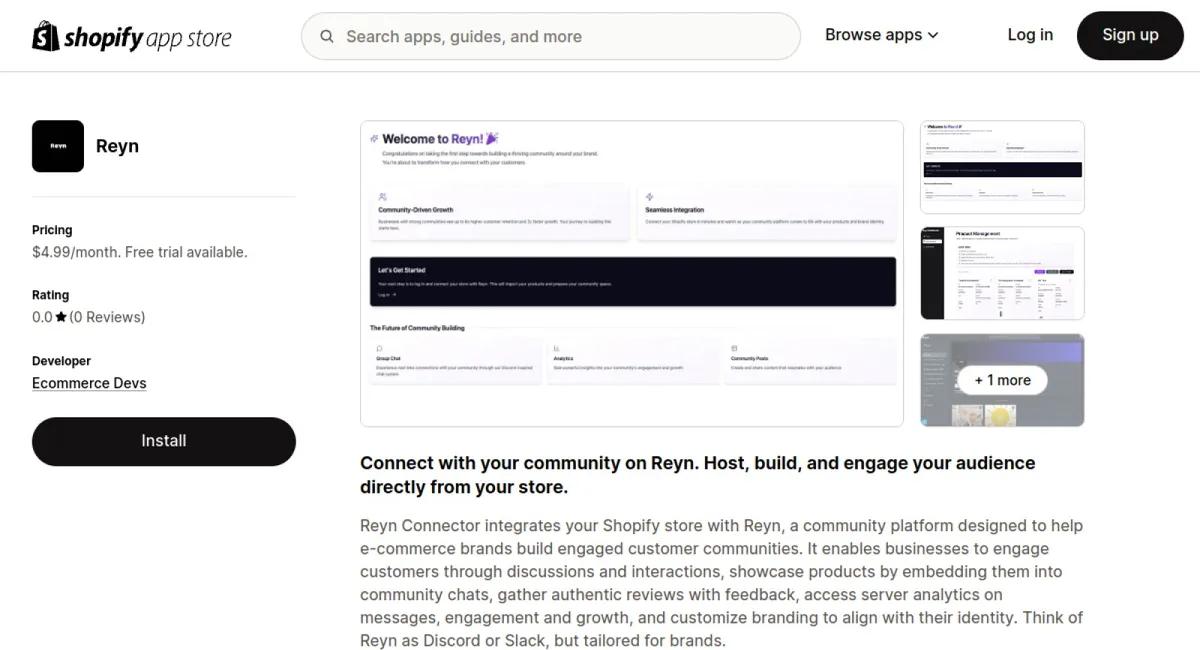Screen dimensions: 1200x650
Task: Click the magnifying glass search icon
Action: (327, 36)
